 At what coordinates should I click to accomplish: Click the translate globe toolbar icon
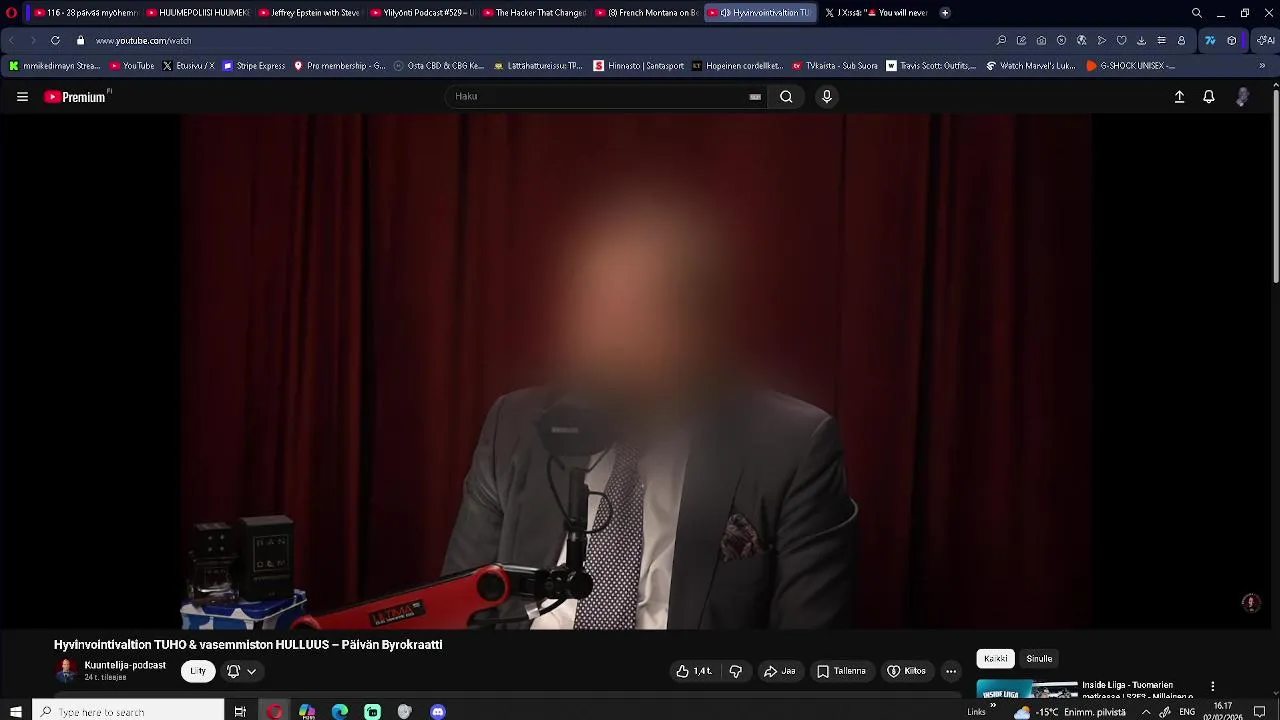tap(1081, 40)
